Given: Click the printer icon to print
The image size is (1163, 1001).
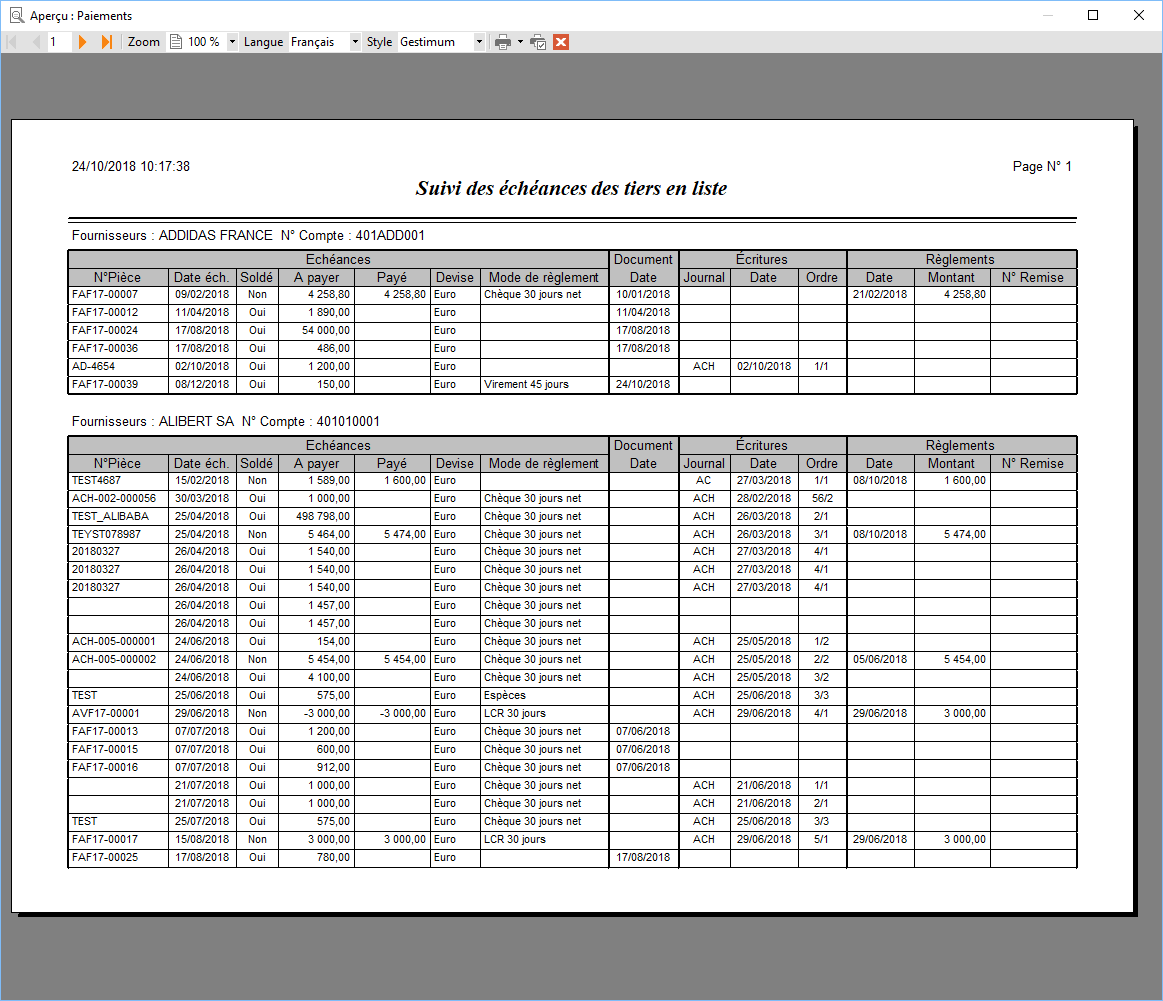Looking at the screenshot, I should click(x=503, y=42).
